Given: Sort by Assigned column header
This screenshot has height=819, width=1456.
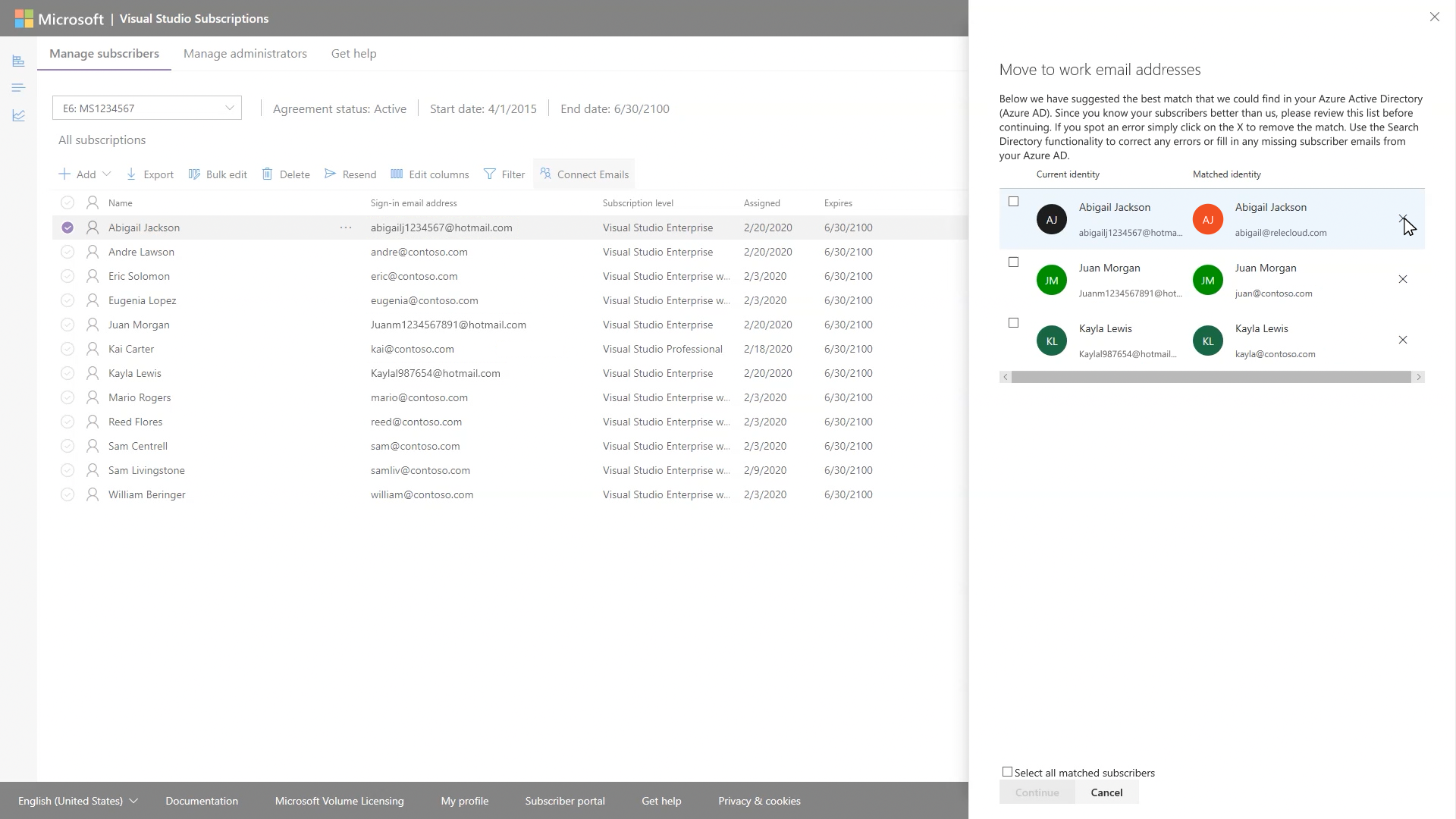Looking at the screenshot, I should coord(761,202).
